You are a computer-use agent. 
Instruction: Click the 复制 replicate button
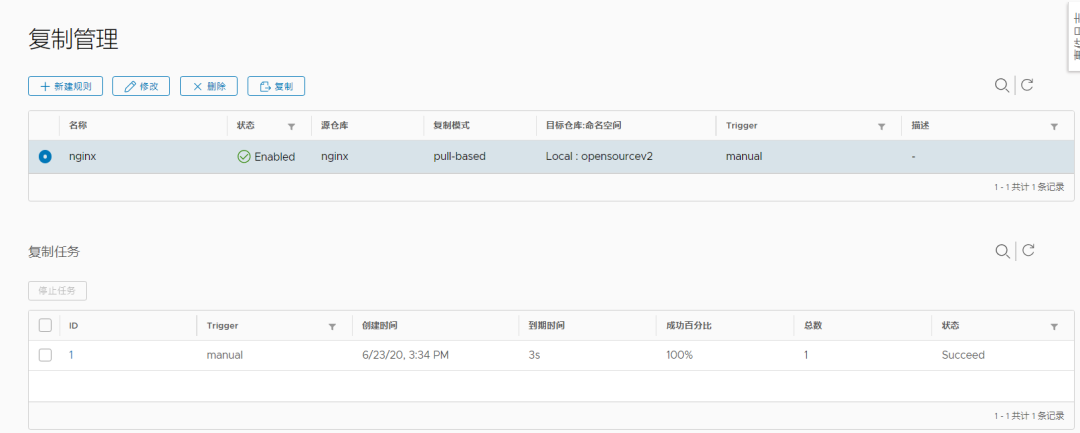coord(276,87)
